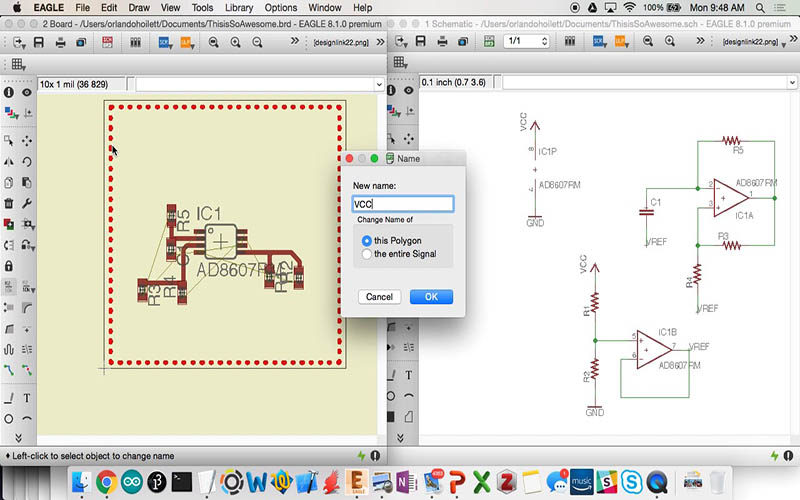The image size is (800, 500).
Task: Select the Arc tool in Board window
Action: pyautogui.click(x=27, y=419)
